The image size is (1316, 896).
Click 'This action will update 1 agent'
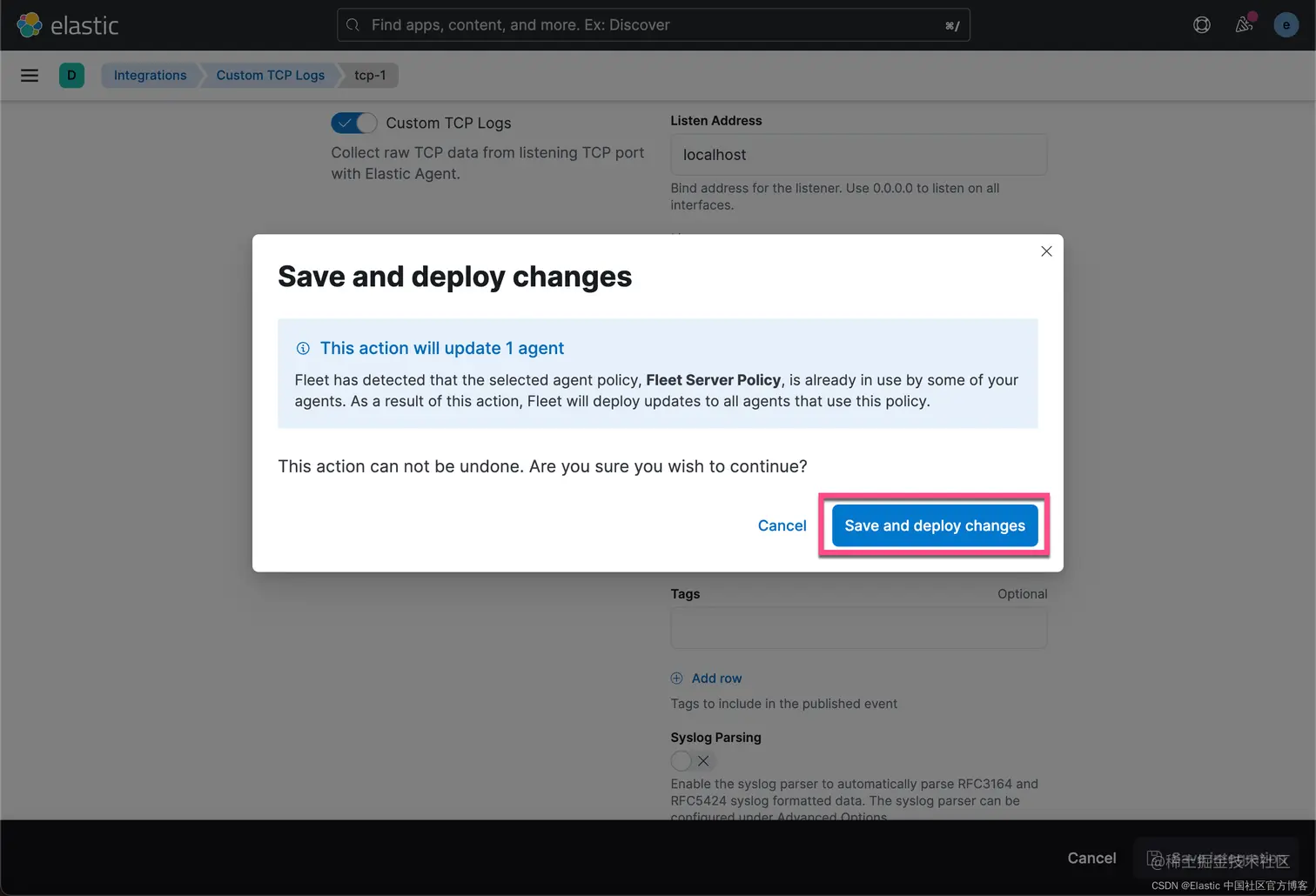441,348
